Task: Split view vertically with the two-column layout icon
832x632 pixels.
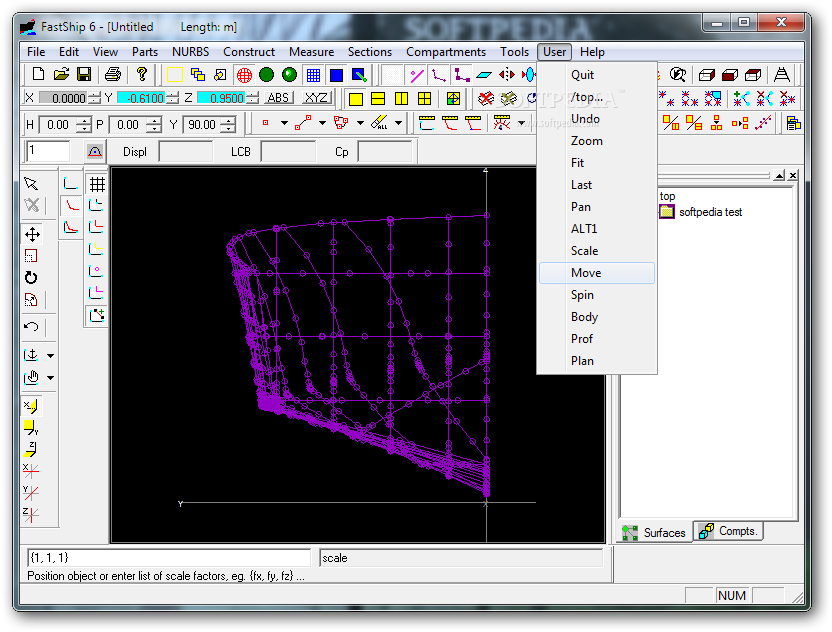Action: [402, 99]
